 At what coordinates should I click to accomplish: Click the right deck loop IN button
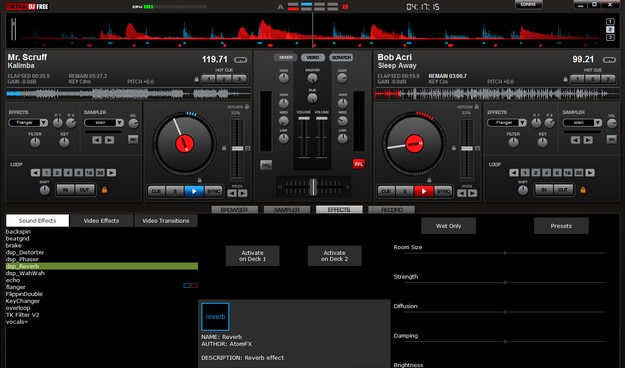tap(544, 190)
